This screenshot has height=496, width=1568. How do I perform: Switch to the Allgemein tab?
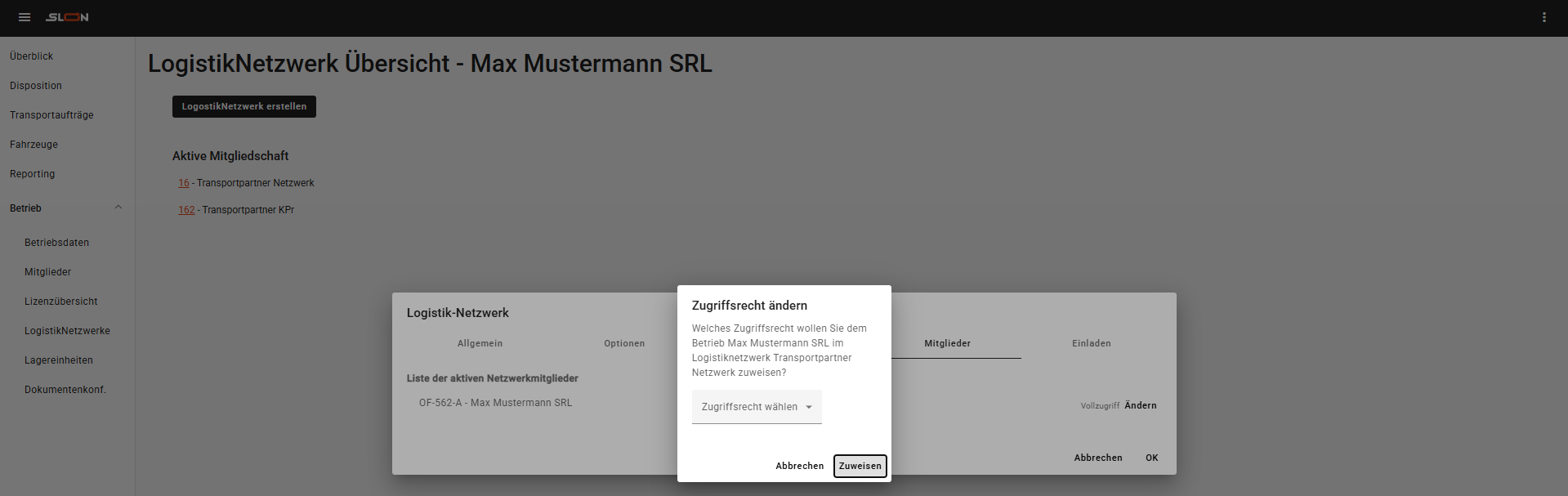[x=480, y=343]
